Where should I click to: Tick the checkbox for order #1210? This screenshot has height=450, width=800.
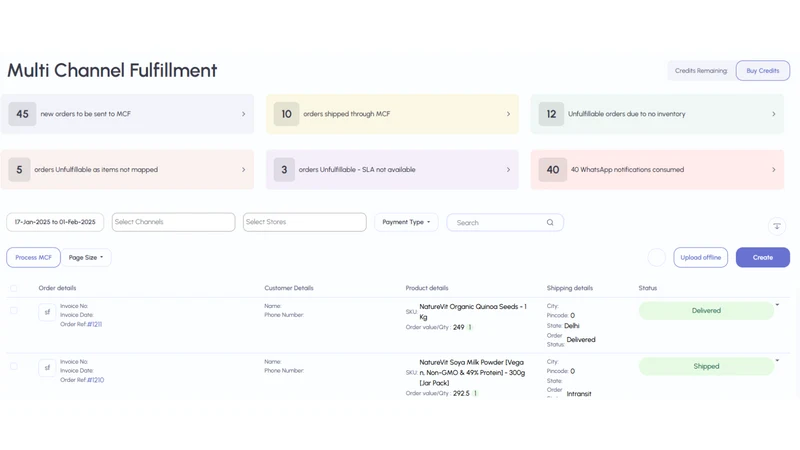coord(14,366)
